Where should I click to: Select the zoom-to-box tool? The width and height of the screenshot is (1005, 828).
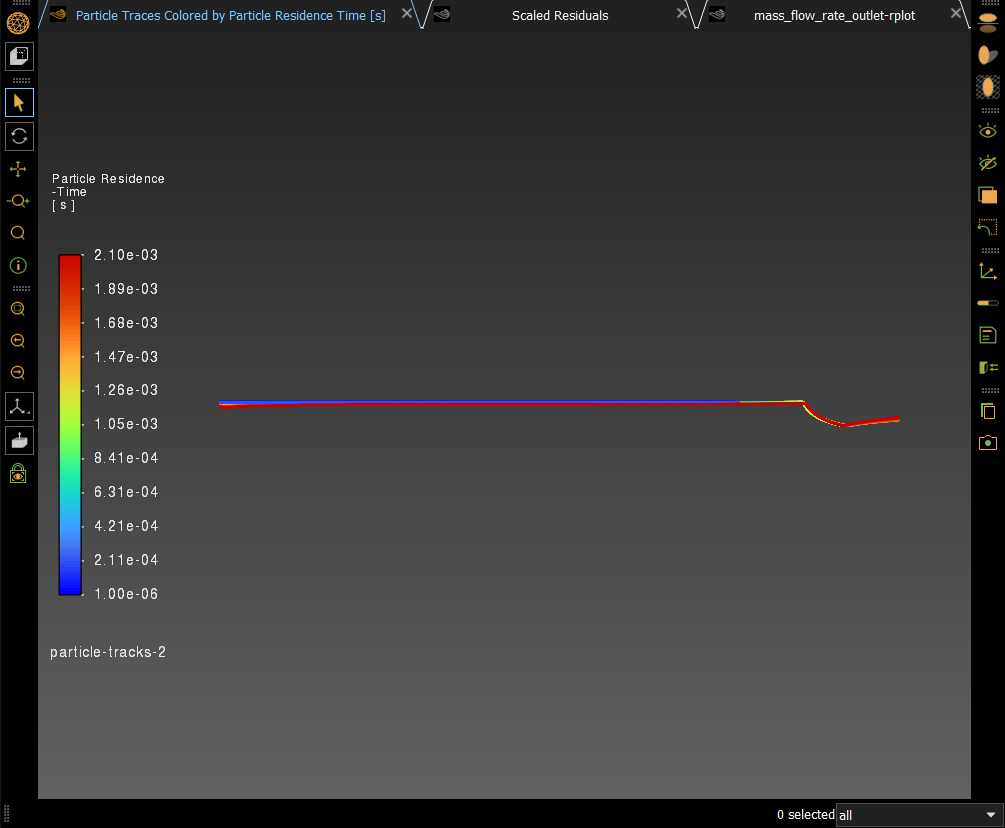pos(18,309)
